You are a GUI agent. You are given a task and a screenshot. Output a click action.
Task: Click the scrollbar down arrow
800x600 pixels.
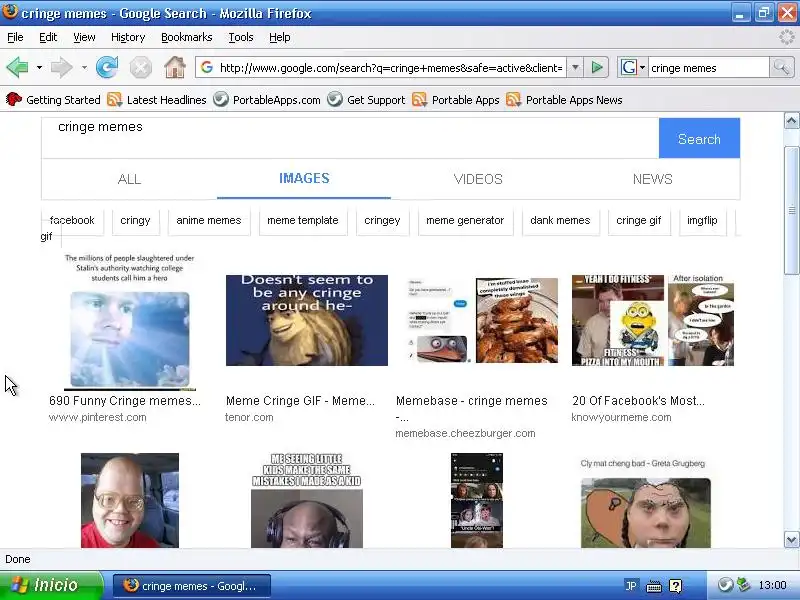coord(791,539)
